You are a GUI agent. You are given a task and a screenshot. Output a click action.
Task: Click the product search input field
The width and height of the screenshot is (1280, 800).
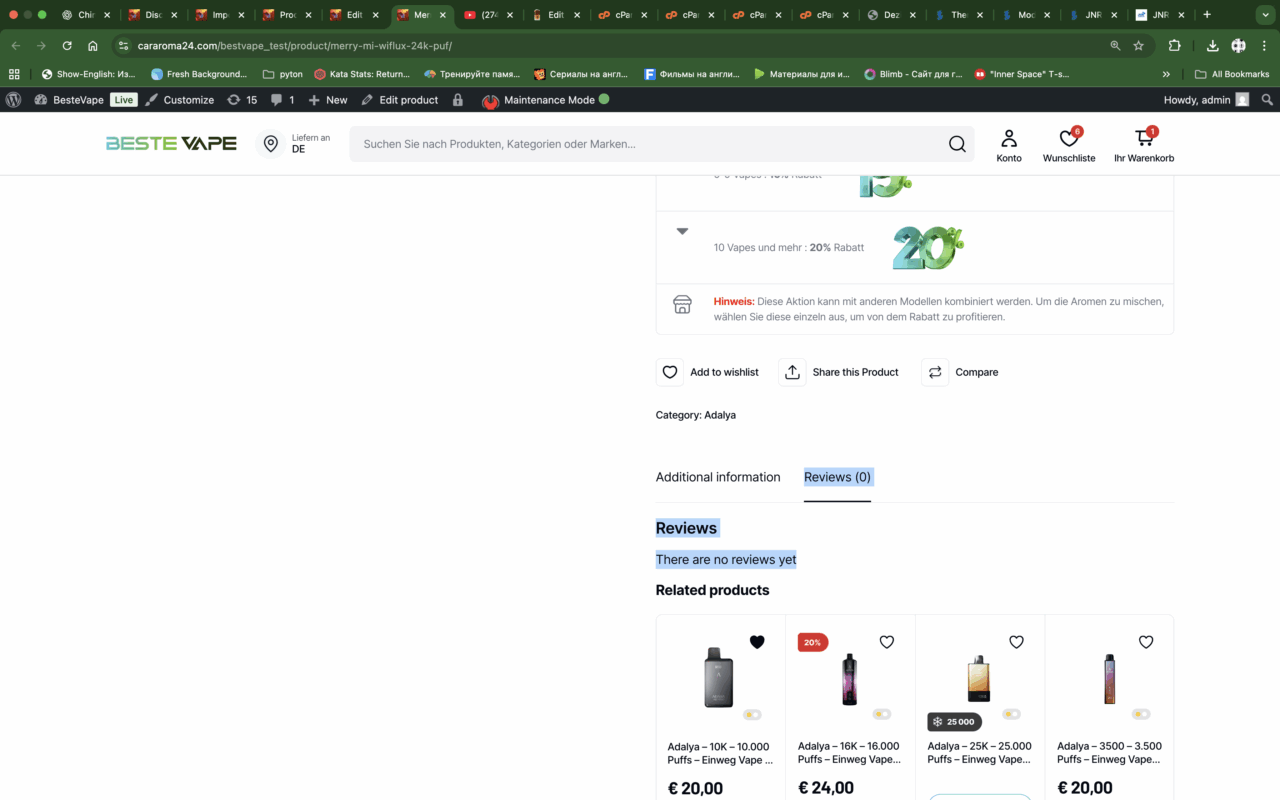click(640, 144)
